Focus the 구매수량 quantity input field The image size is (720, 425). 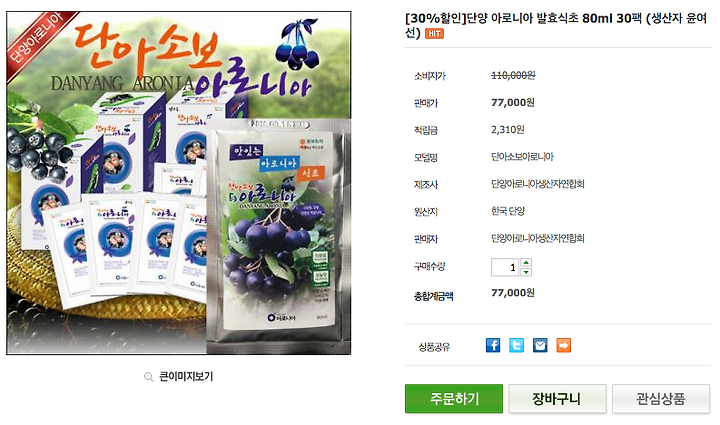tap(505, 267)
